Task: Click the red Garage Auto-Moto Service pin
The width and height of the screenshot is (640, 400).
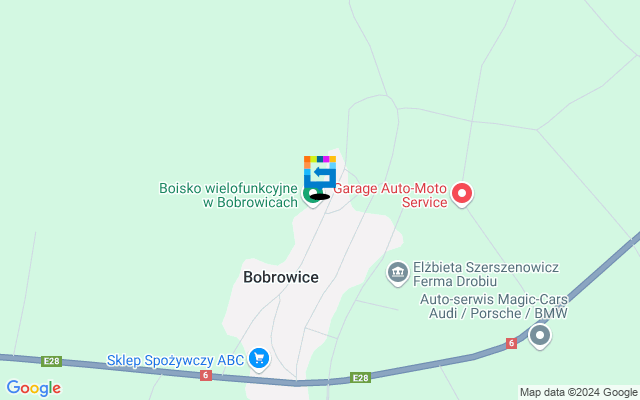Action: coord(462,194)
